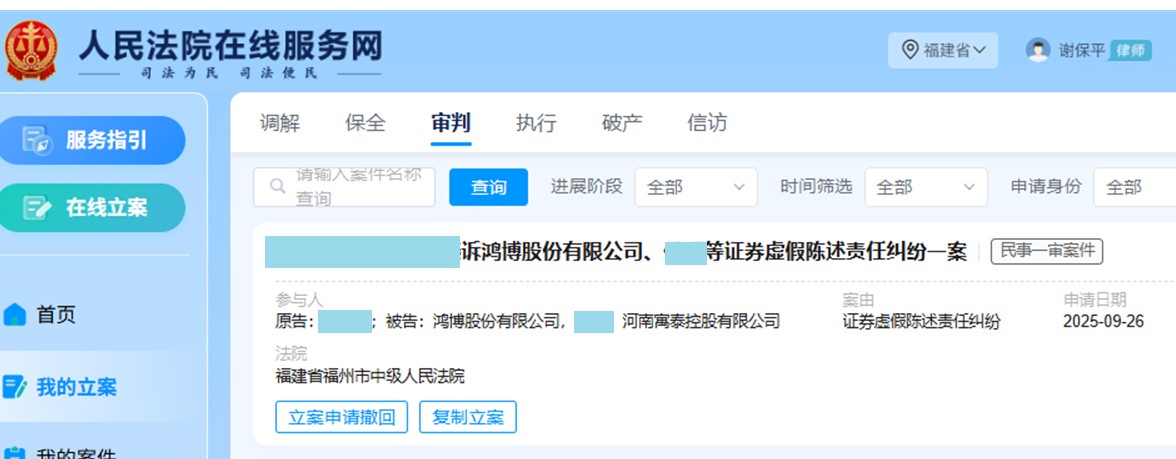Switch to the 调解 tab

(x=280, y=123)
